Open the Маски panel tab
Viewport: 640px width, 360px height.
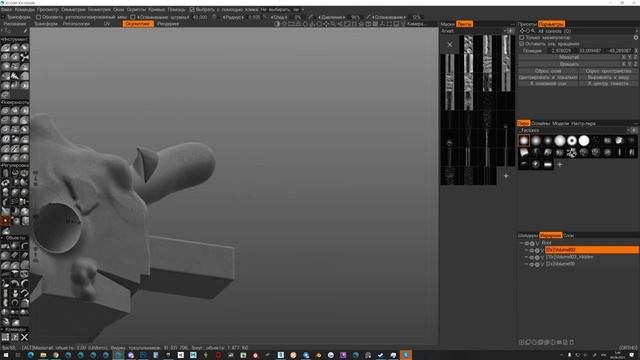click(447, 24)
